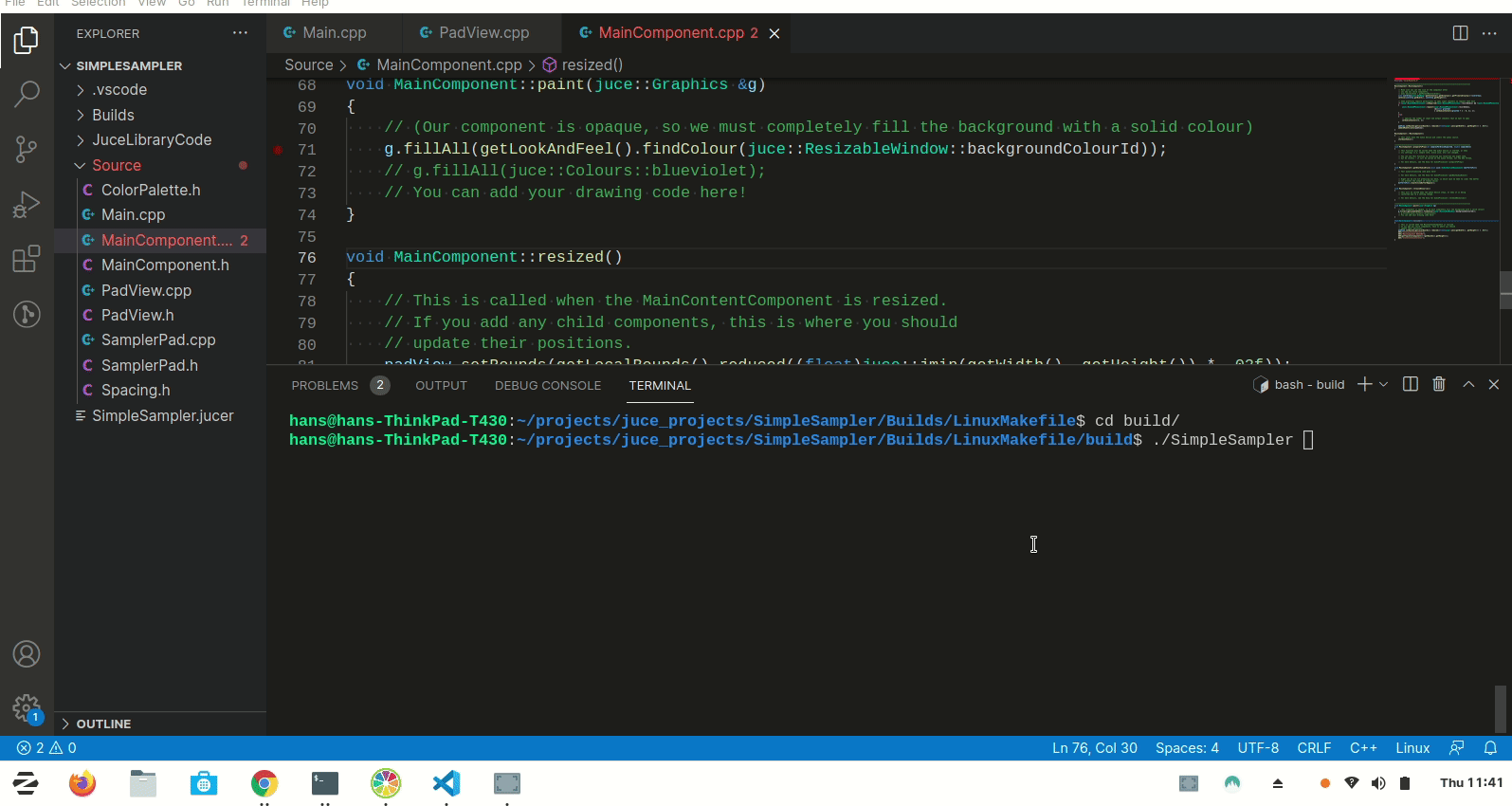Expand the Builds folder
This screenshot has width=1512, height=806.
113,115
